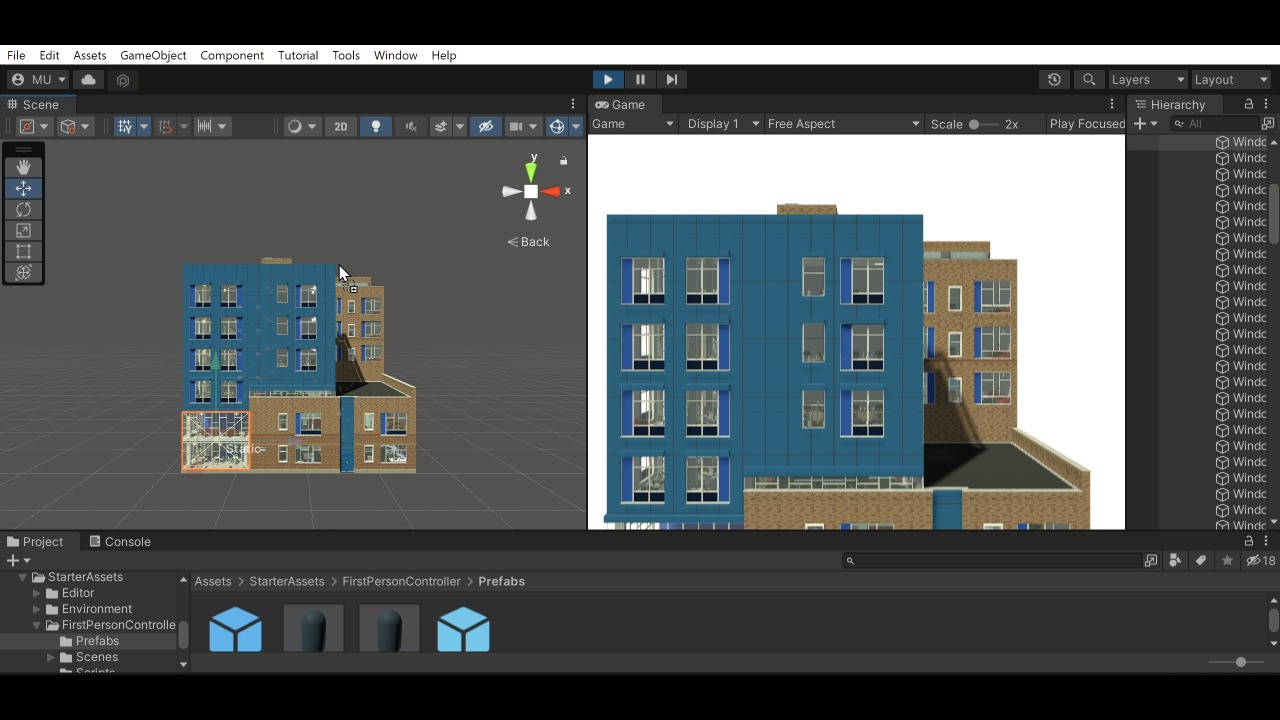Viewport: 1280px width, 720px height.
Task: Select the Rotate tool
Action: click(23, 210)
